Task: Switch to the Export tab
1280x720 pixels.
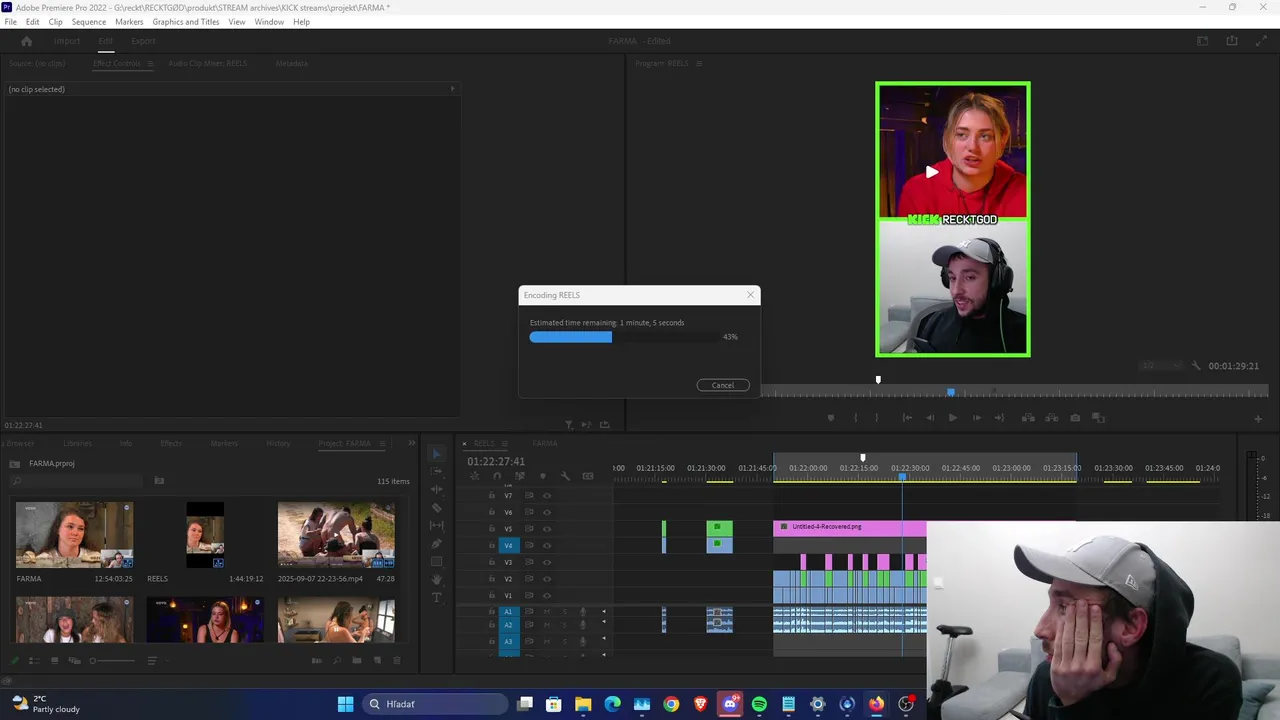Action: coord(143,41)
